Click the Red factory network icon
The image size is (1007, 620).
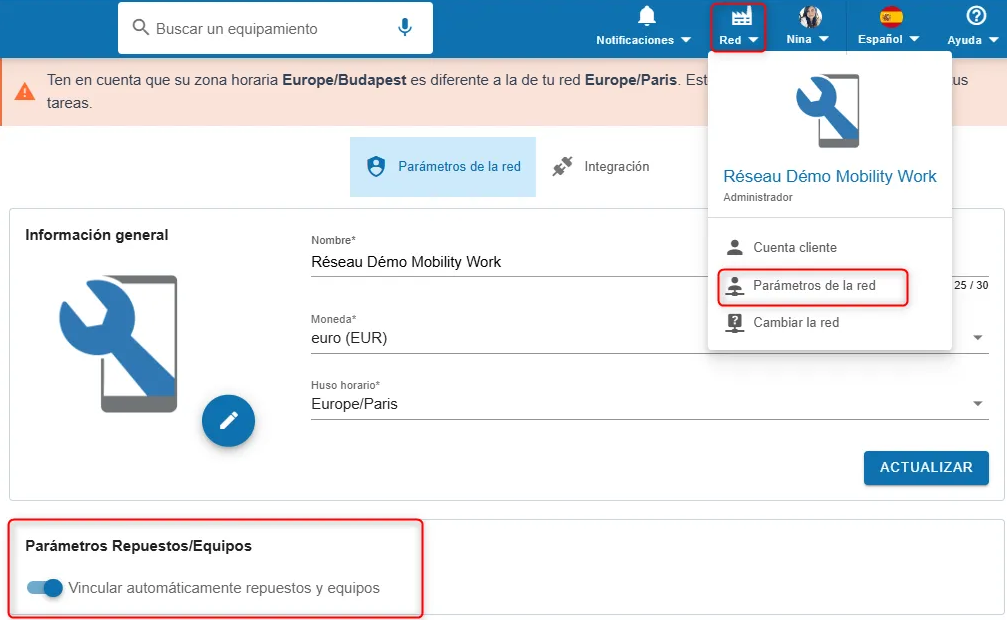(x=741, y=17)
